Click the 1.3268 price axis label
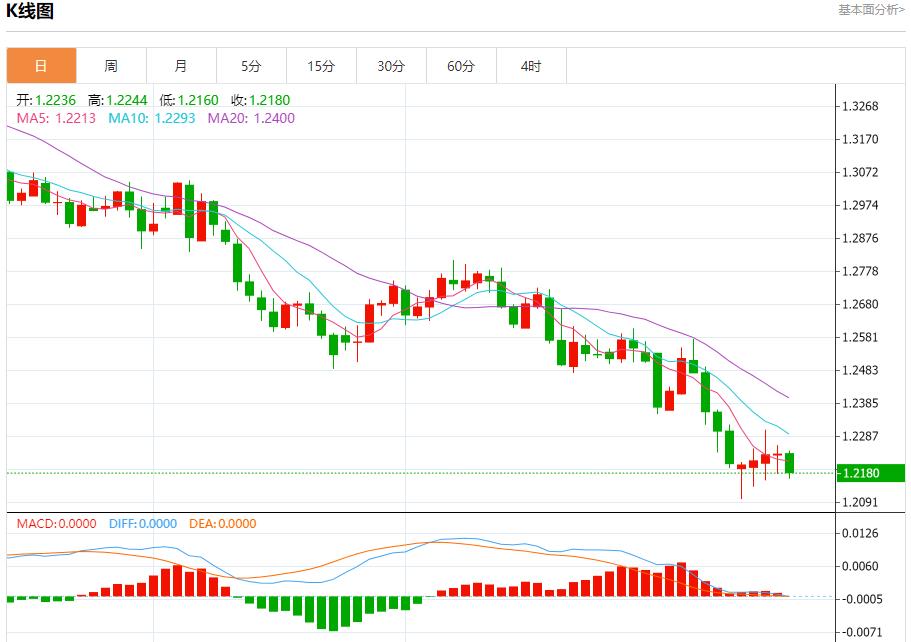 pyautogui.click(x=860, y=107)
